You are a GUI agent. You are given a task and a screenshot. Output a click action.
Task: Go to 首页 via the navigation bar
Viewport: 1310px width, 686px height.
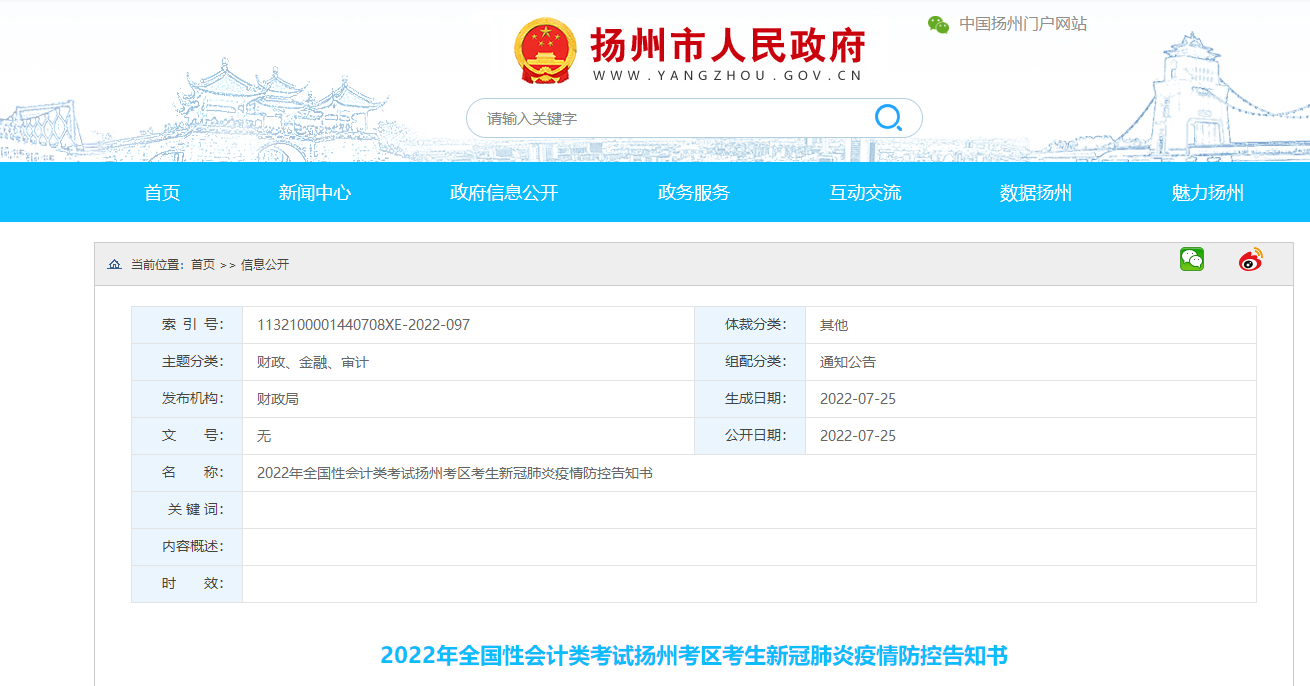tap(161, 192)
